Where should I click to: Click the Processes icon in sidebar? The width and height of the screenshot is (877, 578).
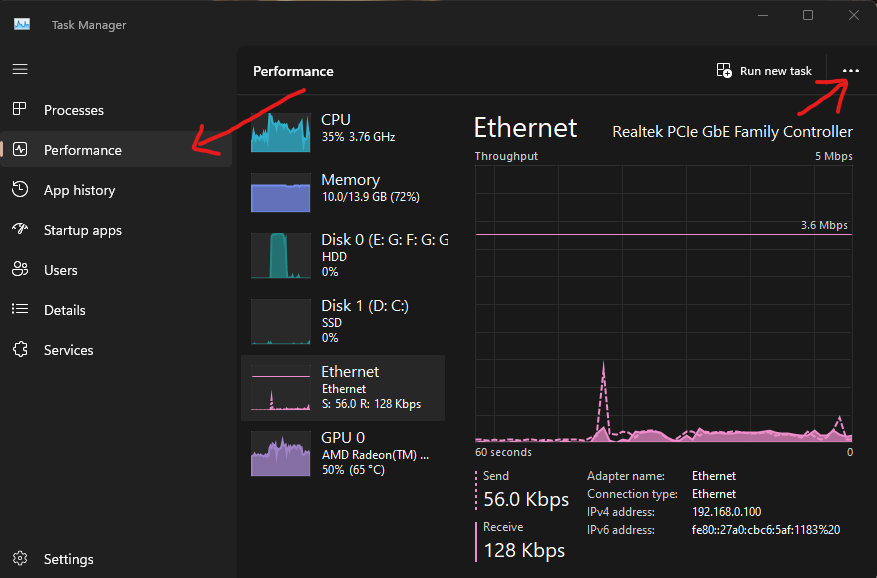click(20, 110)
